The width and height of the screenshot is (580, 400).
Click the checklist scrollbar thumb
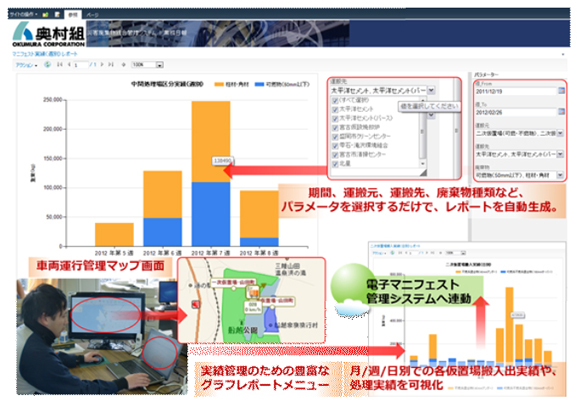(422, 131)
